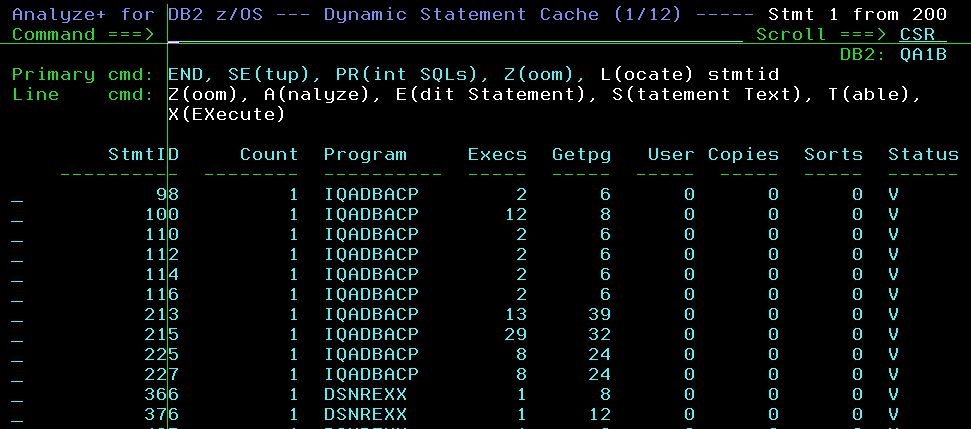971x429 pixels.
Task: Click the Execs value 29 for StmtID 215
Action: 515,335
